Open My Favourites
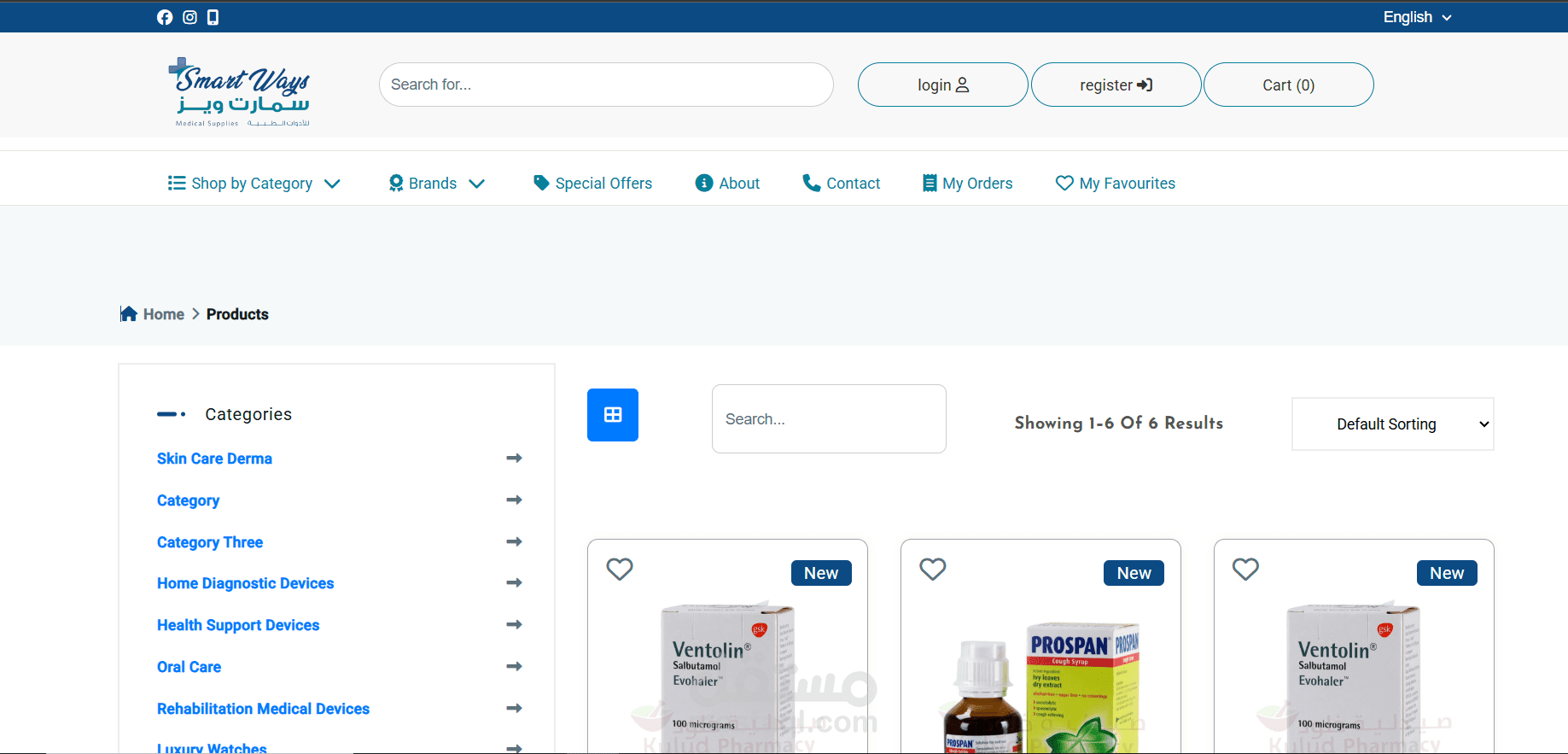Screen dimensions: 1568x754 1116,184
